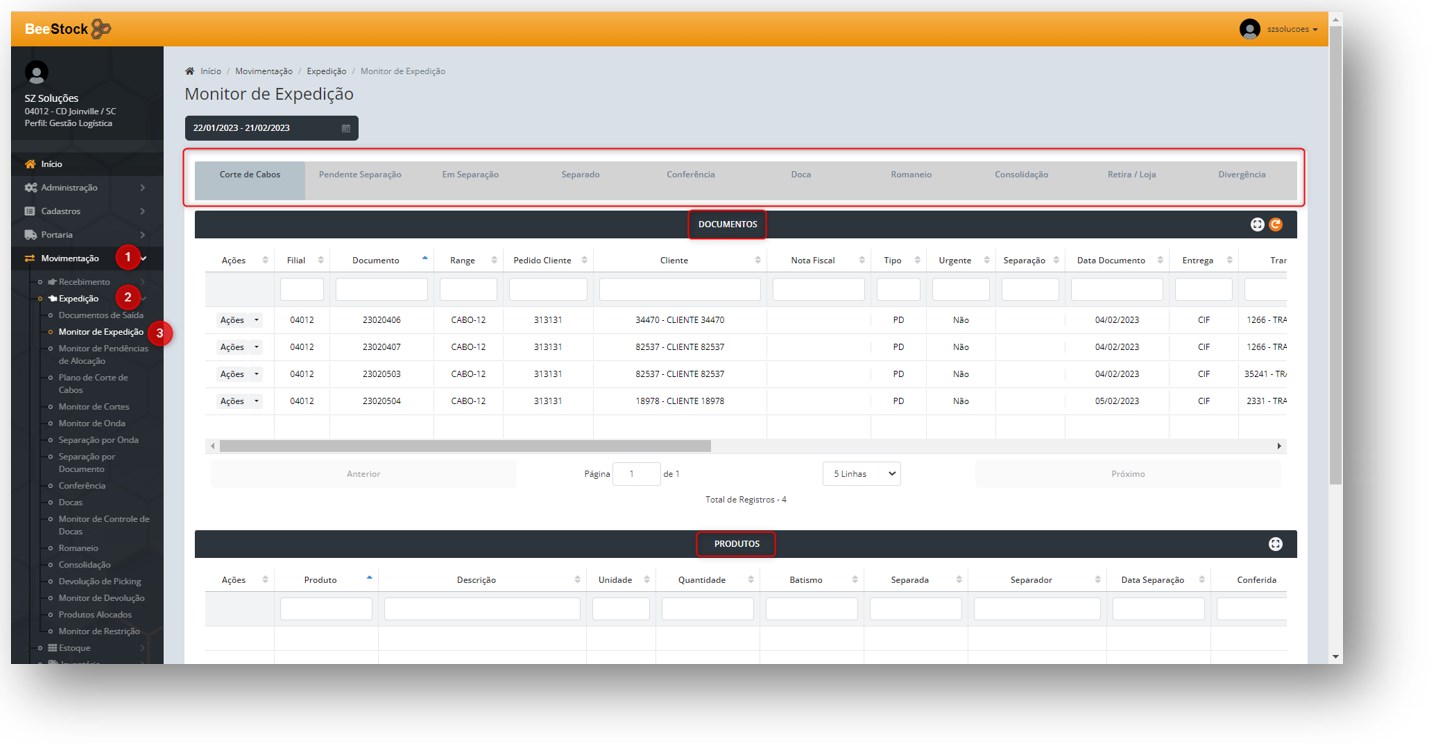
Task: Open Monitor de Cortes in the sidebar
Action: [x=94, y=407]
